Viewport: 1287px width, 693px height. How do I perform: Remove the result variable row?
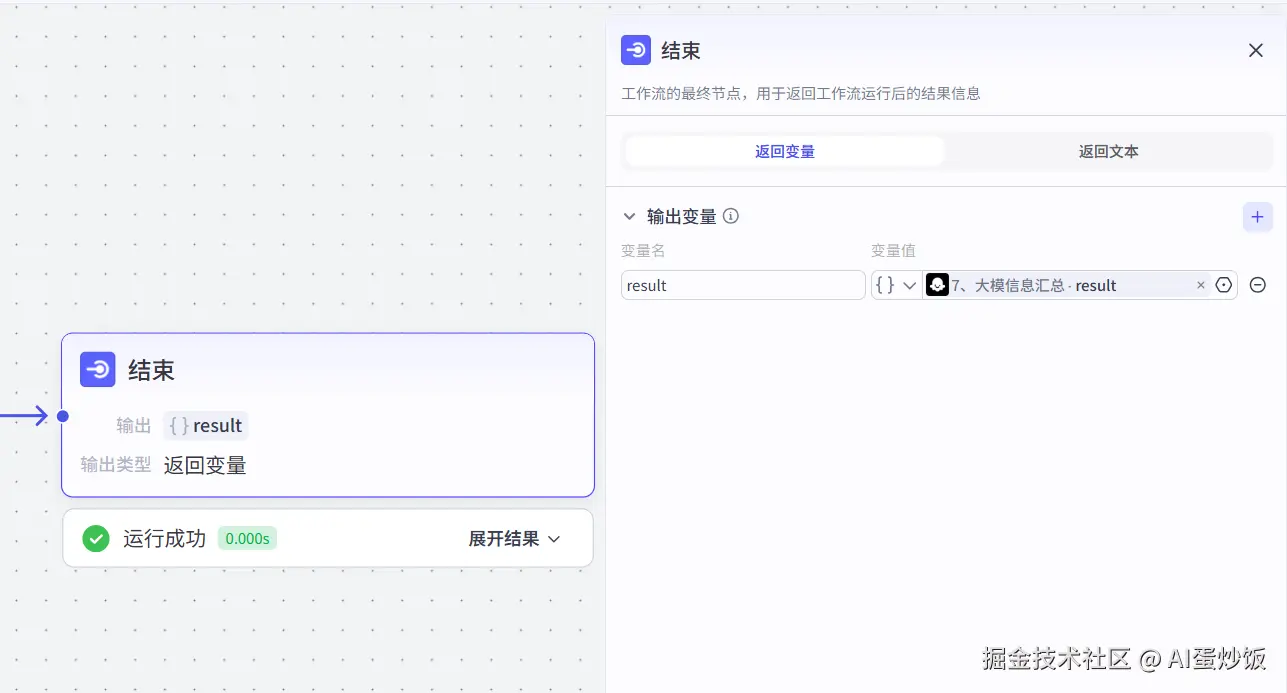coord(1258,285)
